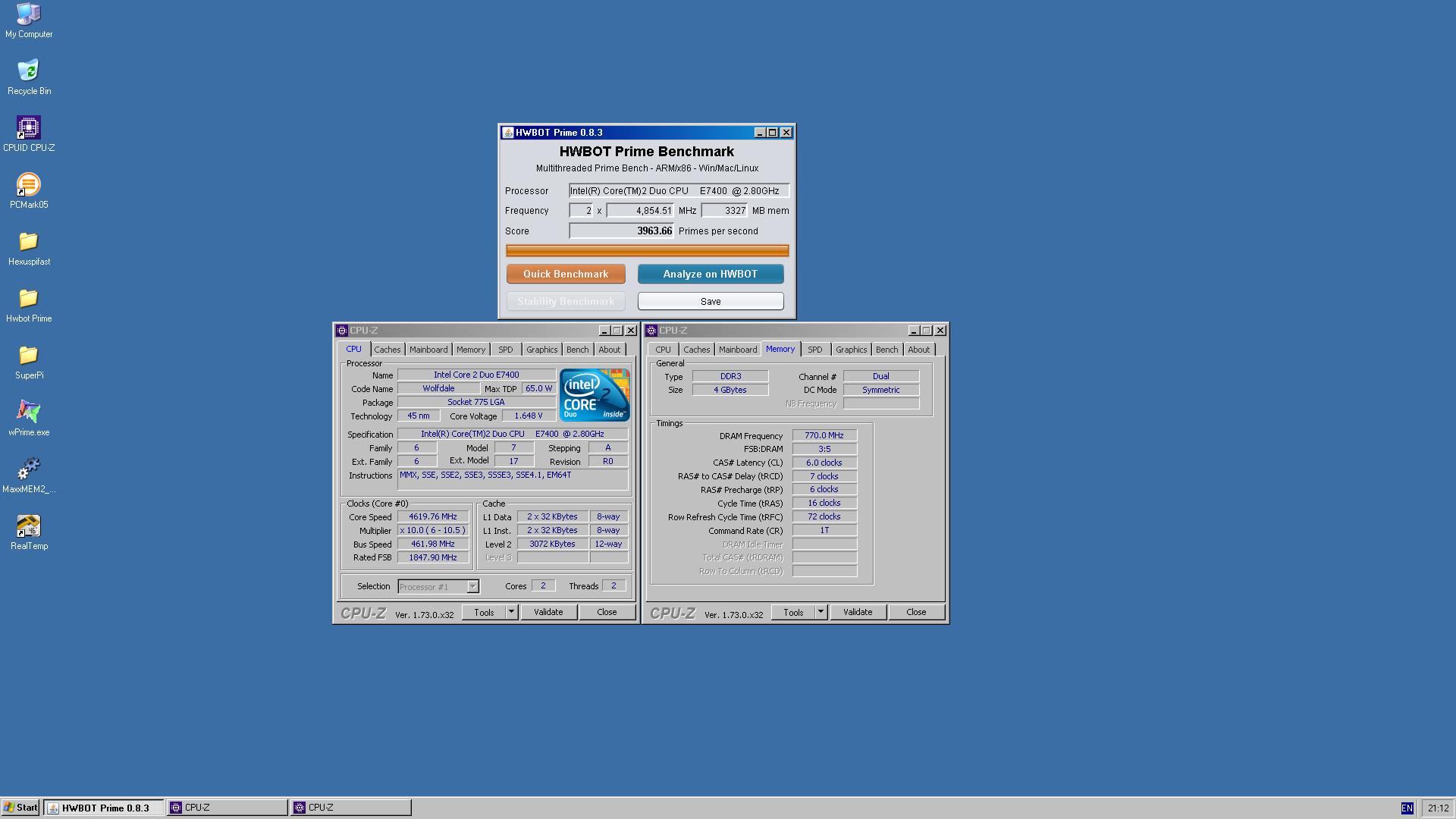Click the CAS# Latency 6.0 clocks value

(824, 463)
